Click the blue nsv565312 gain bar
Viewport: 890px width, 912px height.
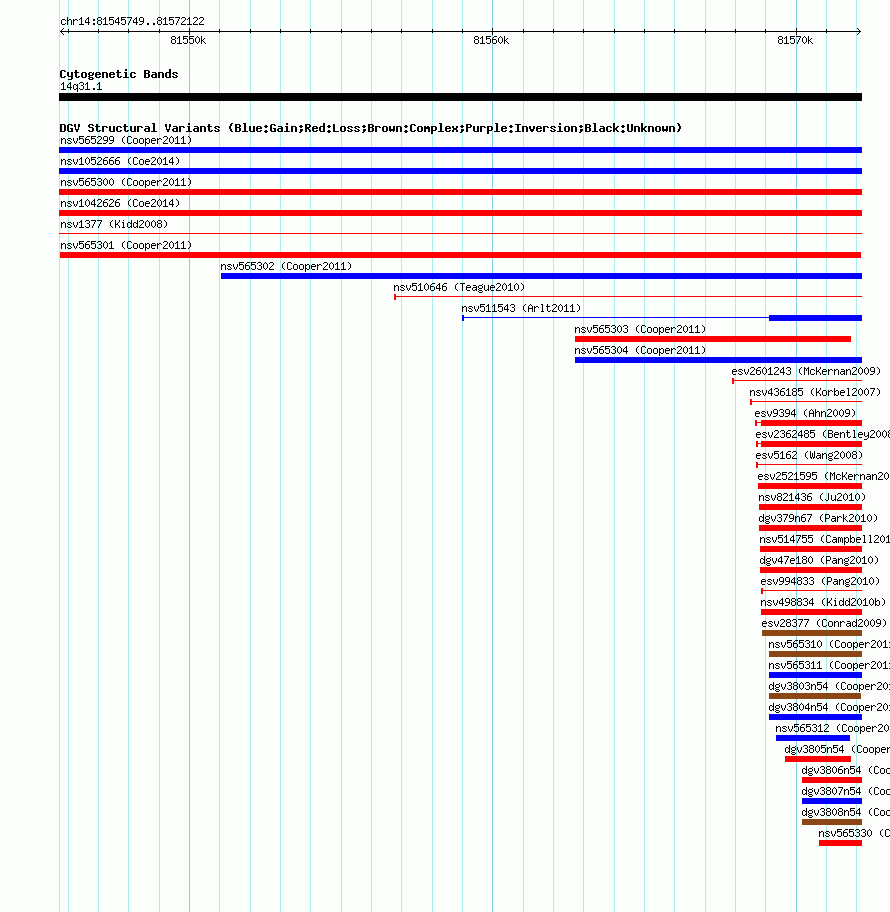pos(813,738)
